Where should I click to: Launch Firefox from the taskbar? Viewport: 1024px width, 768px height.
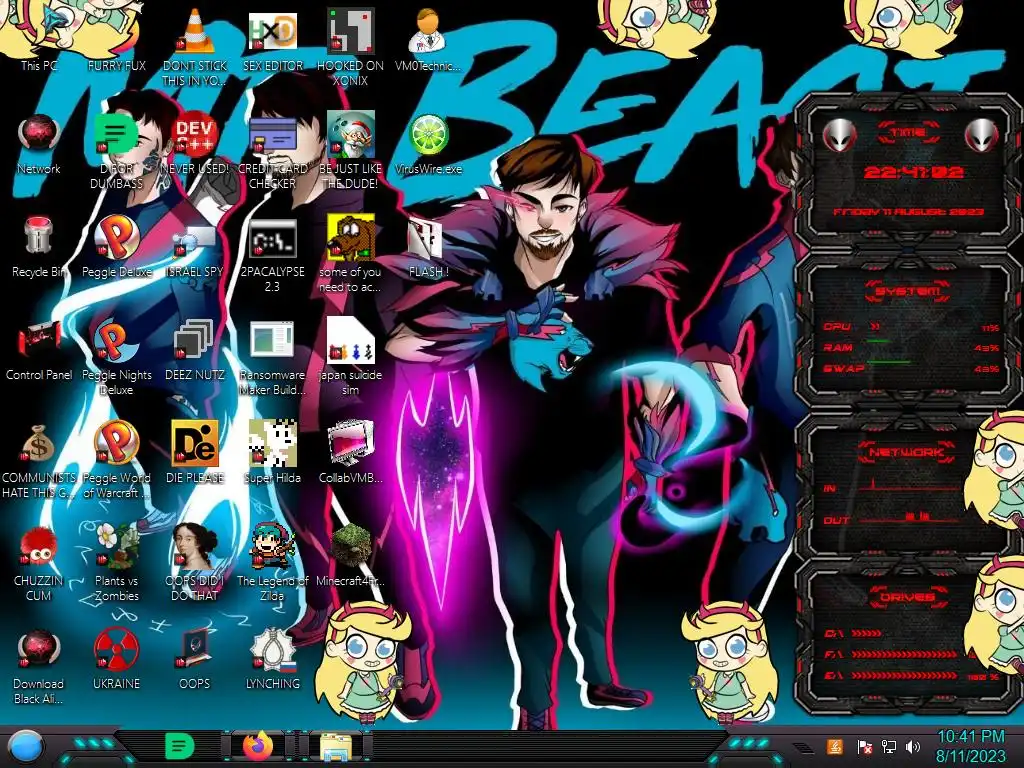click(259, 746)
